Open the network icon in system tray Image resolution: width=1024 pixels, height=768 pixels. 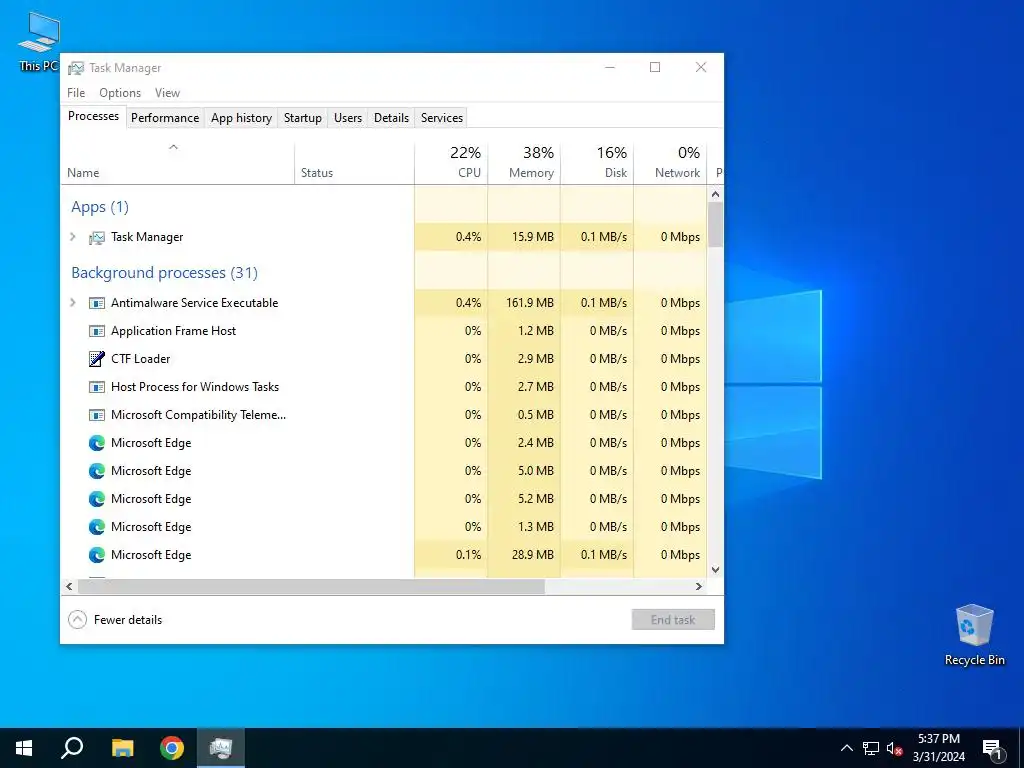[871, 748]
